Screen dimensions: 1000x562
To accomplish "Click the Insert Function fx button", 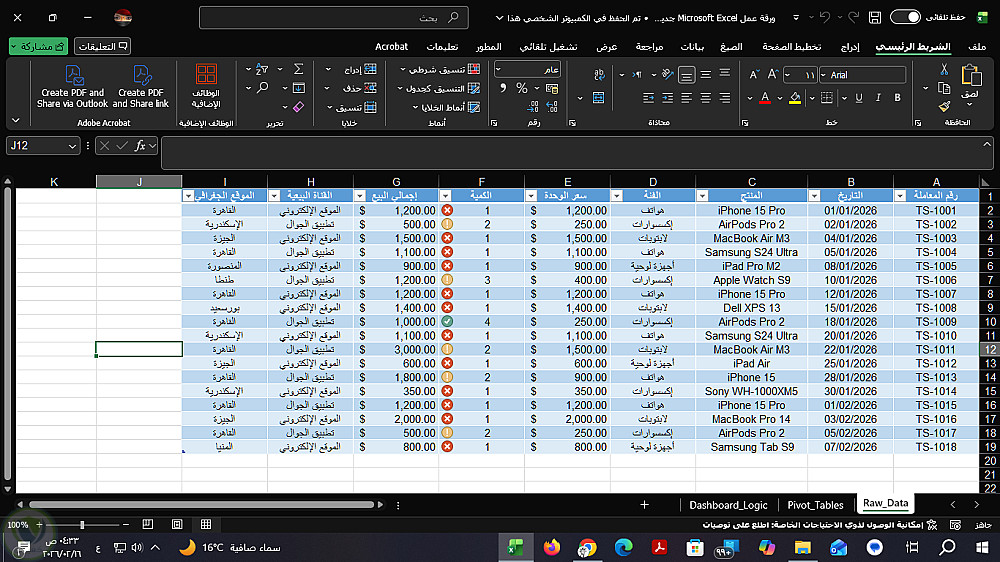I will (x=140, y=146).
